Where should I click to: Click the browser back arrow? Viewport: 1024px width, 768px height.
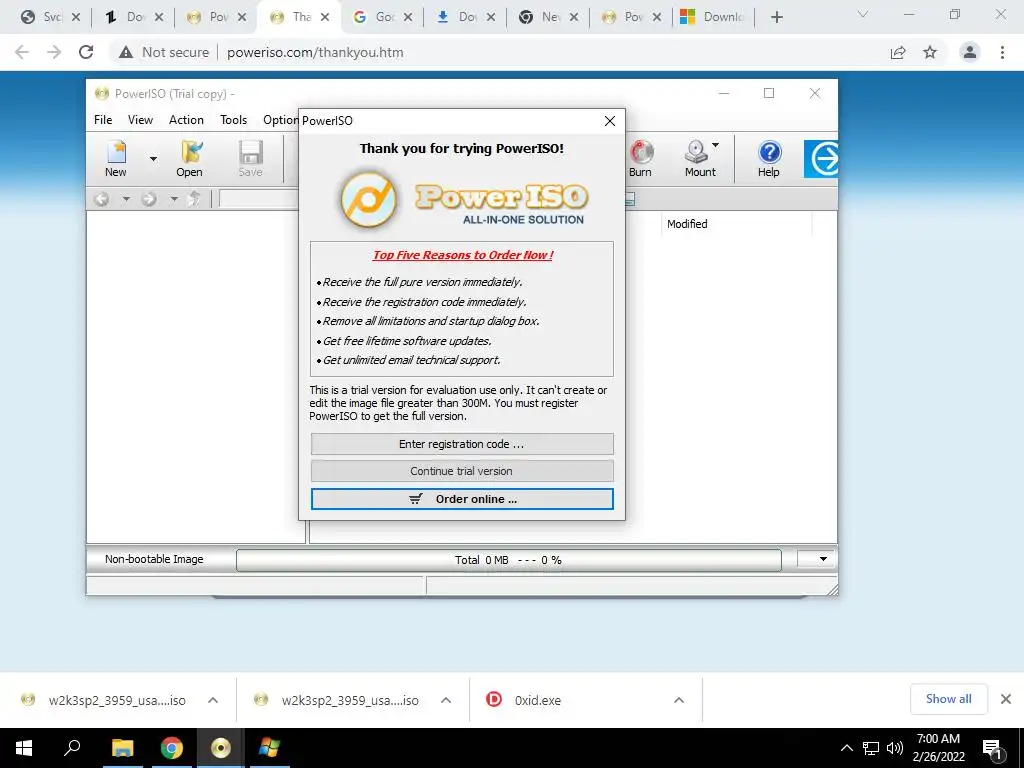coord(22,52)
